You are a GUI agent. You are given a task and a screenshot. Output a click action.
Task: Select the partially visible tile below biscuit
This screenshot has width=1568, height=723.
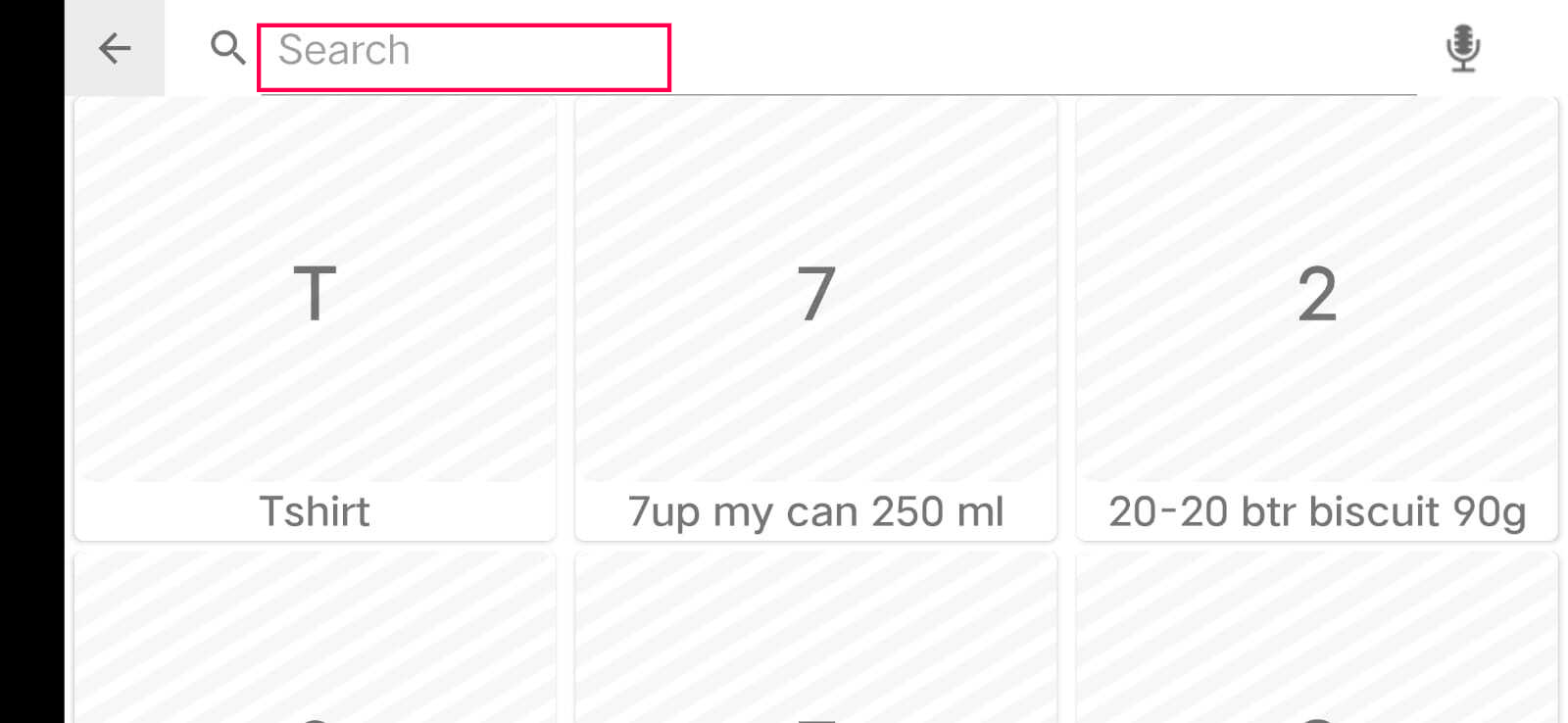tap(1316, 637)
